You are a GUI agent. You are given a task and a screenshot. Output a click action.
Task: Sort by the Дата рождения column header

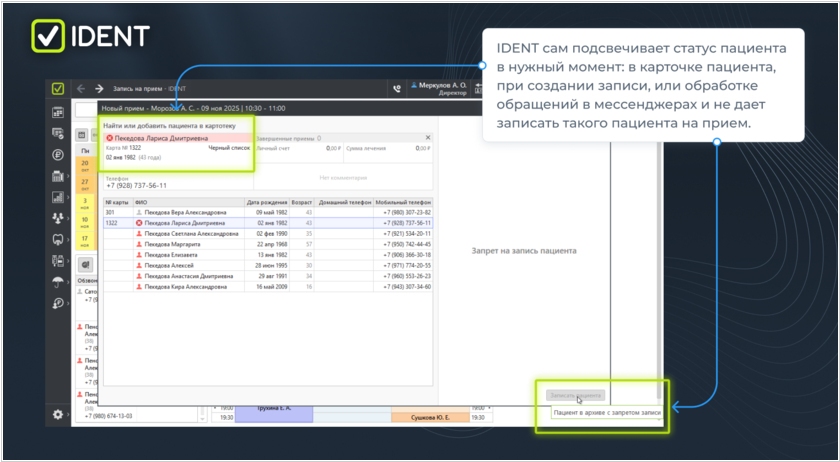[x=266, y=201]
